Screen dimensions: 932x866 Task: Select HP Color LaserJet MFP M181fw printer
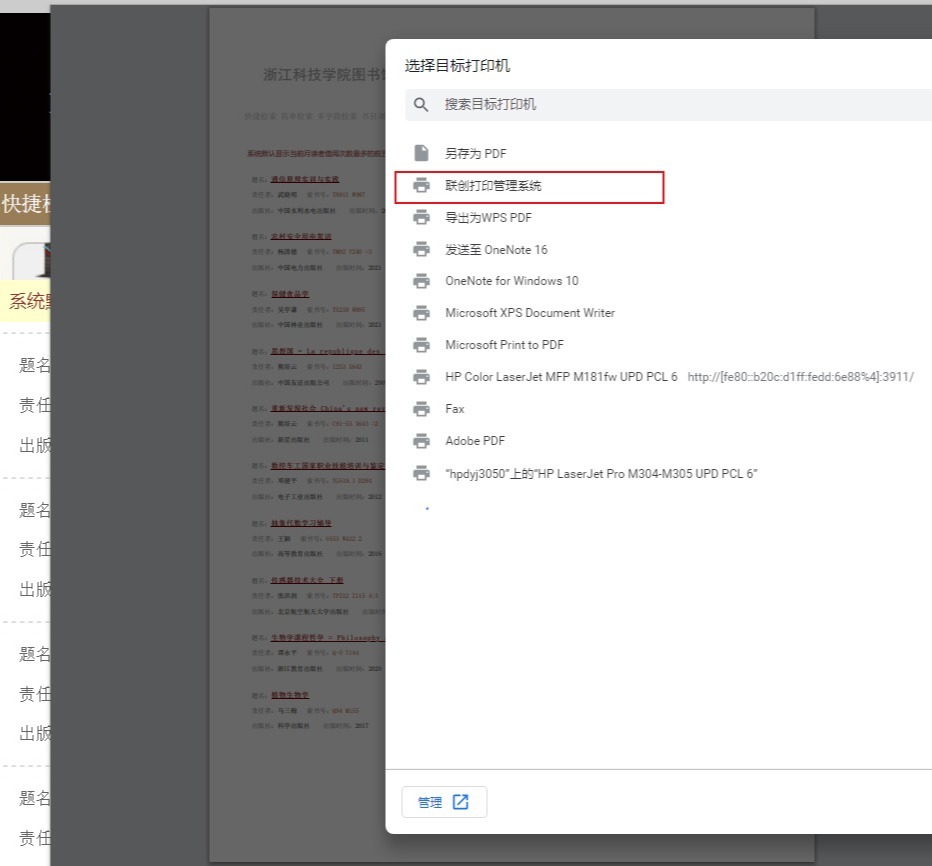point(561,377)
